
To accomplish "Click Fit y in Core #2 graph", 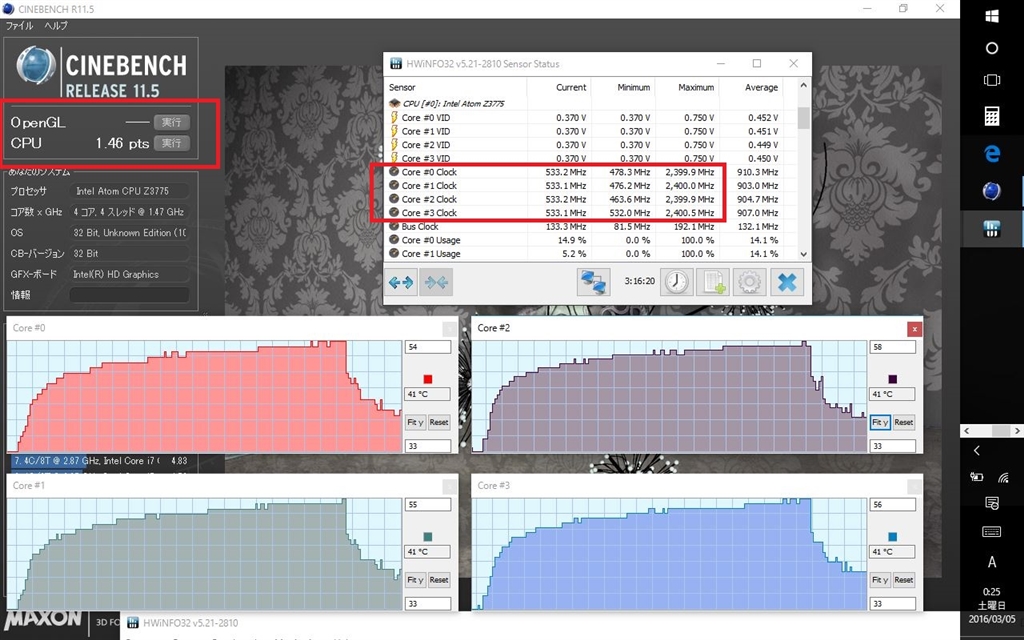I will (880, 422).
